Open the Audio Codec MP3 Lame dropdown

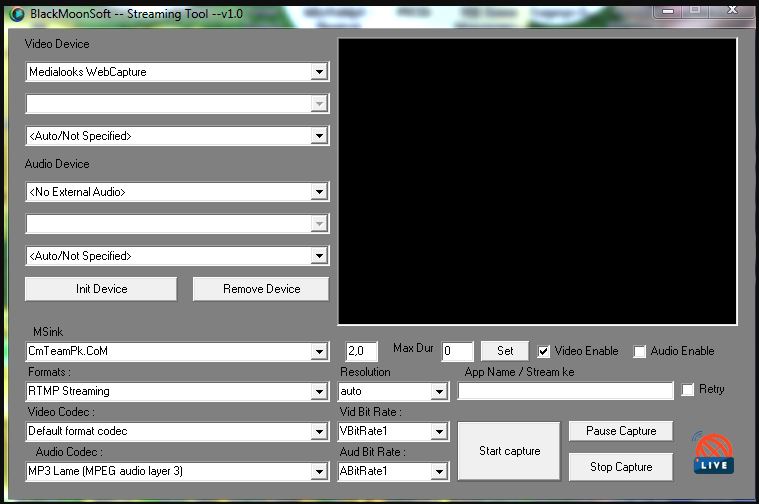pos(177,471)
